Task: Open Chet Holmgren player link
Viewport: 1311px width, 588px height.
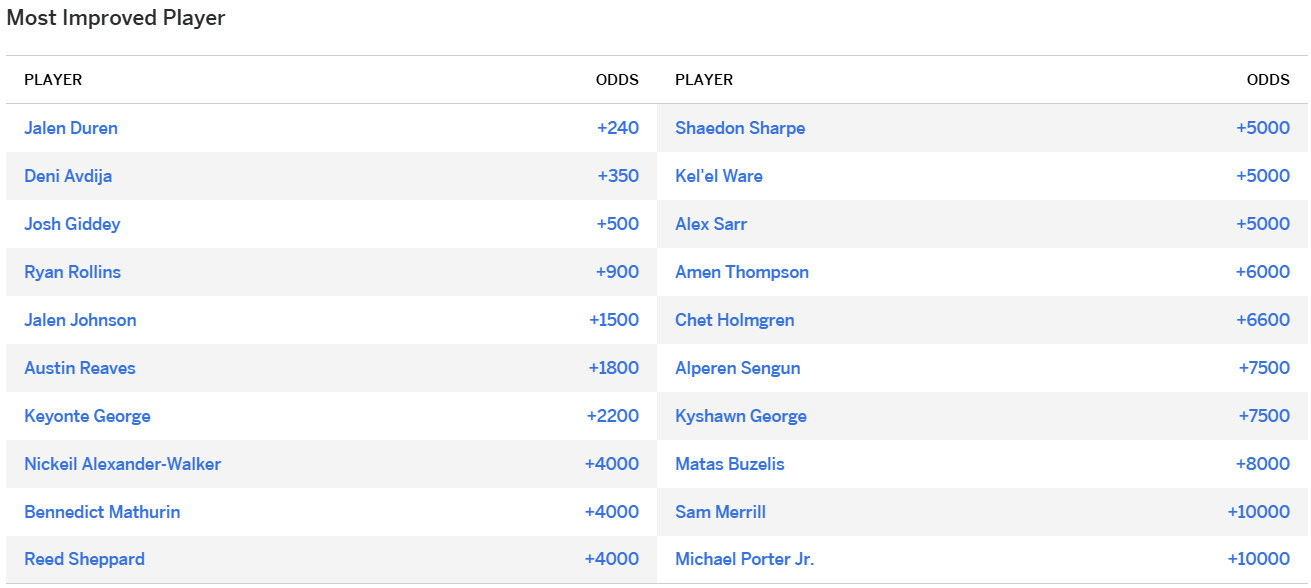Action: (735, 320)
